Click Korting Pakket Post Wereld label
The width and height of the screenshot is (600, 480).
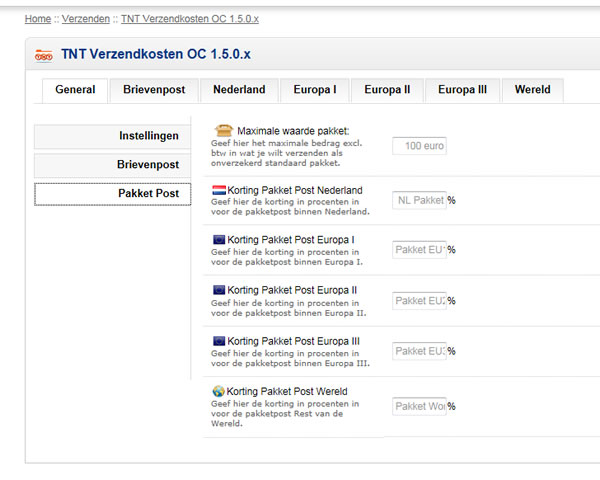pyautogui.click(x=287, y=391)
